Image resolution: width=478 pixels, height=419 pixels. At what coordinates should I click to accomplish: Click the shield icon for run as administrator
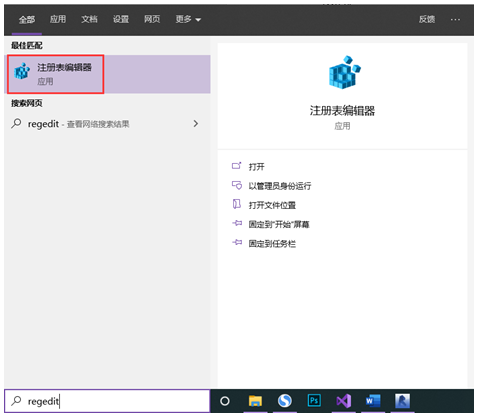click(x=237, y=185)
